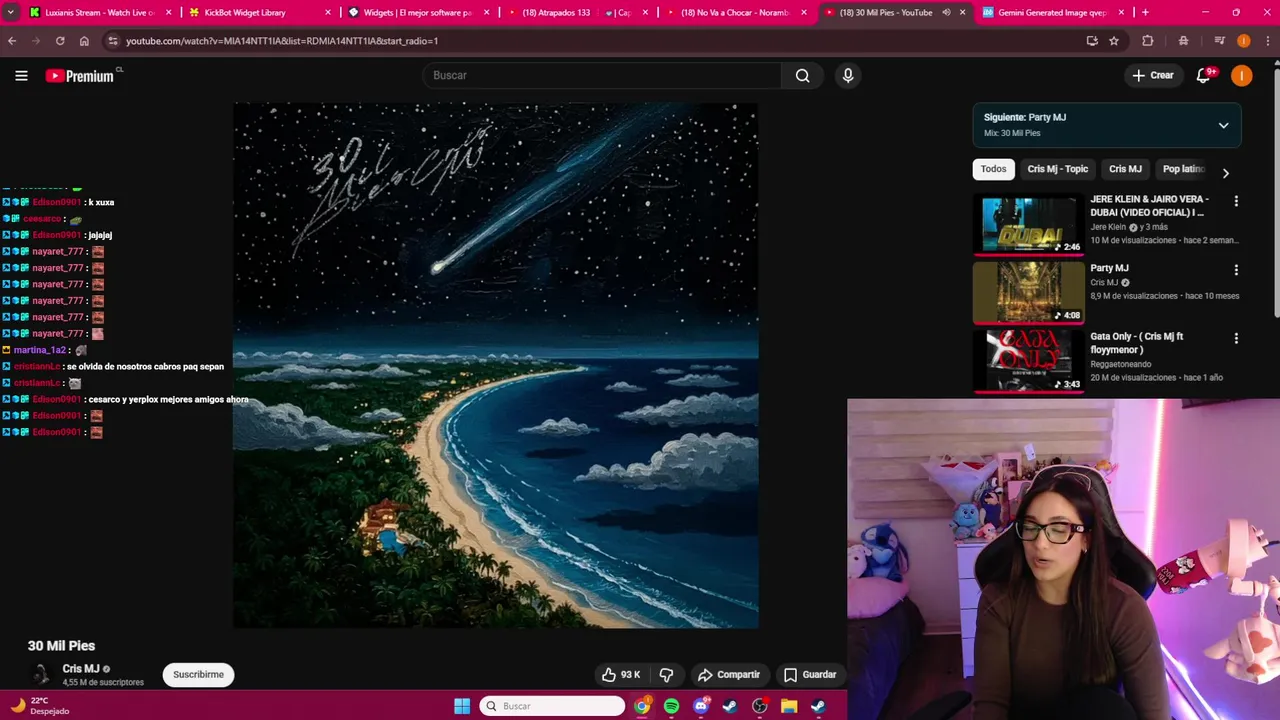Image resolution: width=1280 pixels, height=720 pixels.
Task: Click the Cris MJ channel avatar
Action: click(x=41, y=674)
